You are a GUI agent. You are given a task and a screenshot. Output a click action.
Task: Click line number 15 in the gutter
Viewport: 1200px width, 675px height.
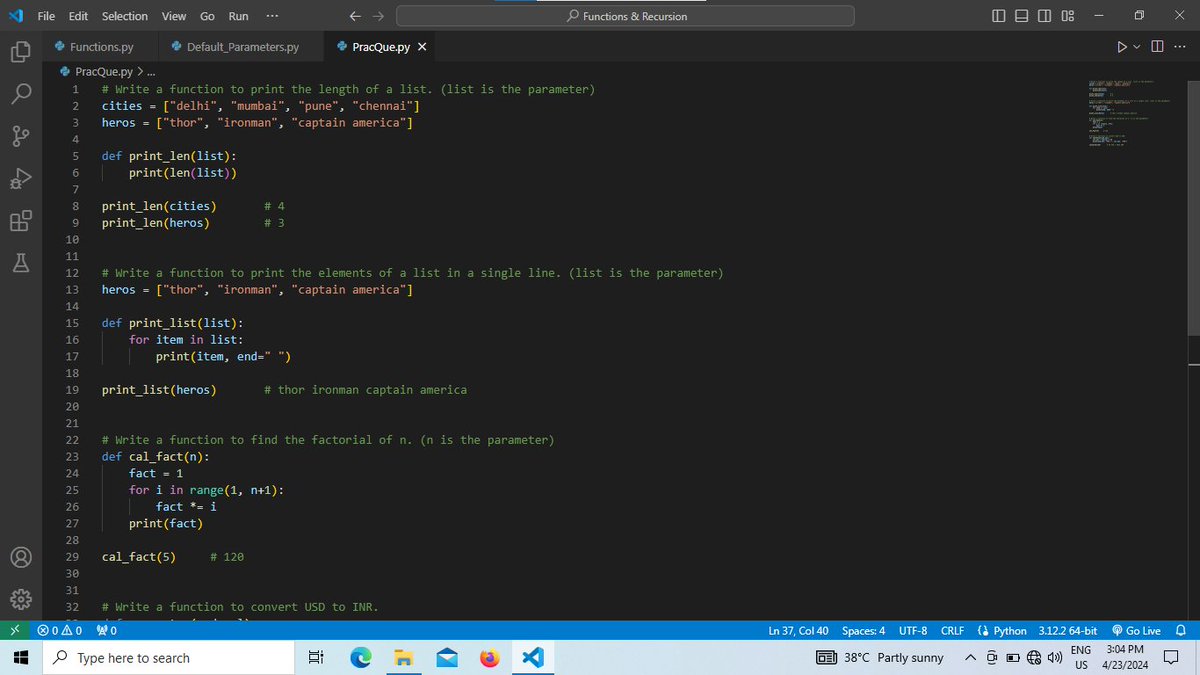pyautogui.click(x=72, y=323)
